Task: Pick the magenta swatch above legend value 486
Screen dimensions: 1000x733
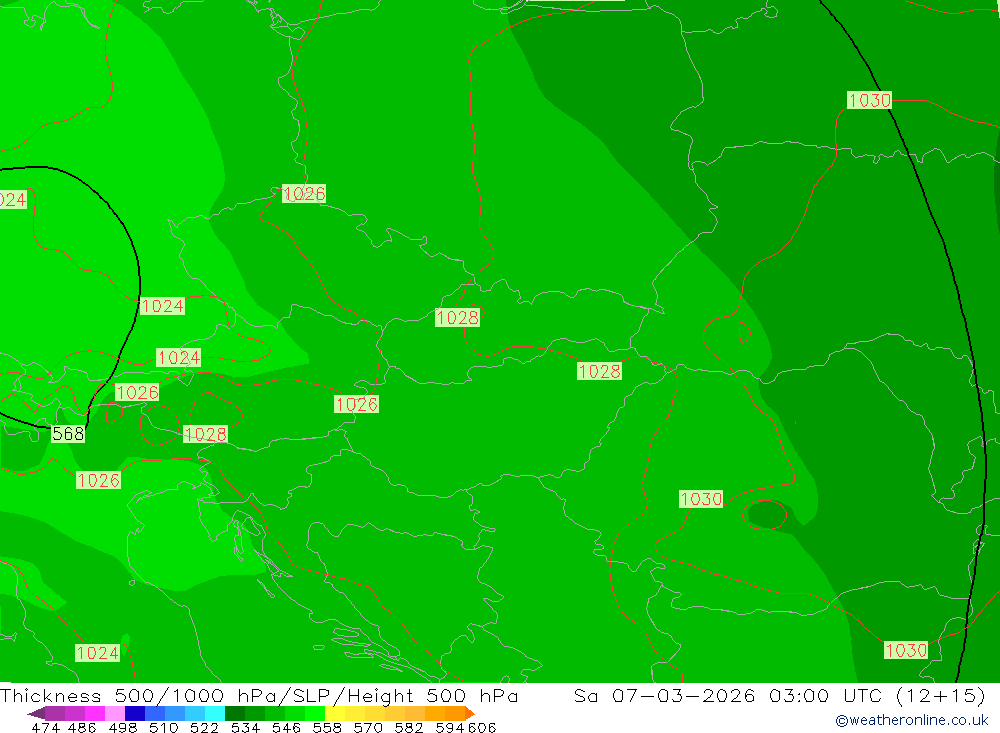Action: point(94,713)
